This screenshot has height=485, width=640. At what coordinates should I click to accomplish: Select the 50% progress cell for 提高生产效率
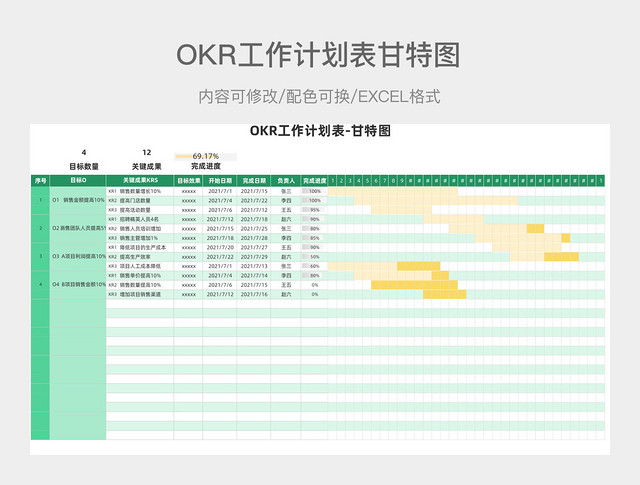(x=313, y=257)
